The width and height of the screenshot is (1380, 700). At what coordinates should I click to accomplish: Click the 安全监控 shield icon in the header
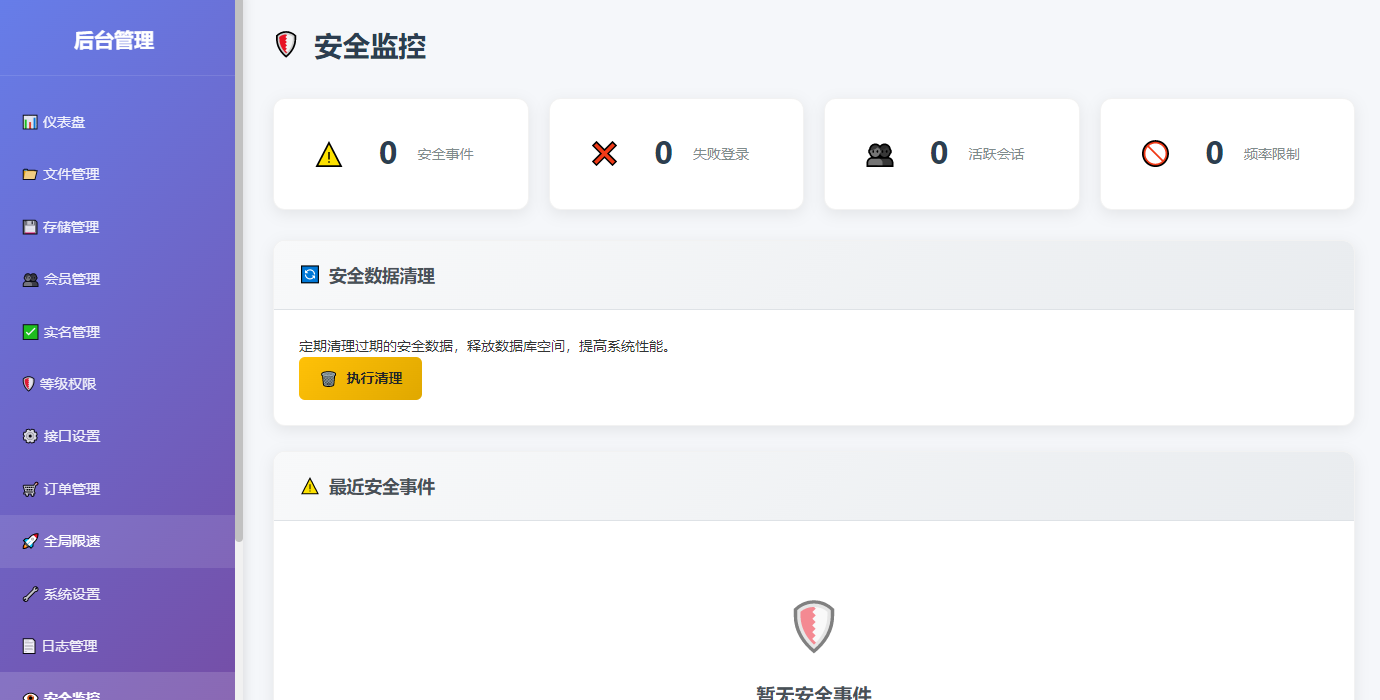(x=287, y=44)
